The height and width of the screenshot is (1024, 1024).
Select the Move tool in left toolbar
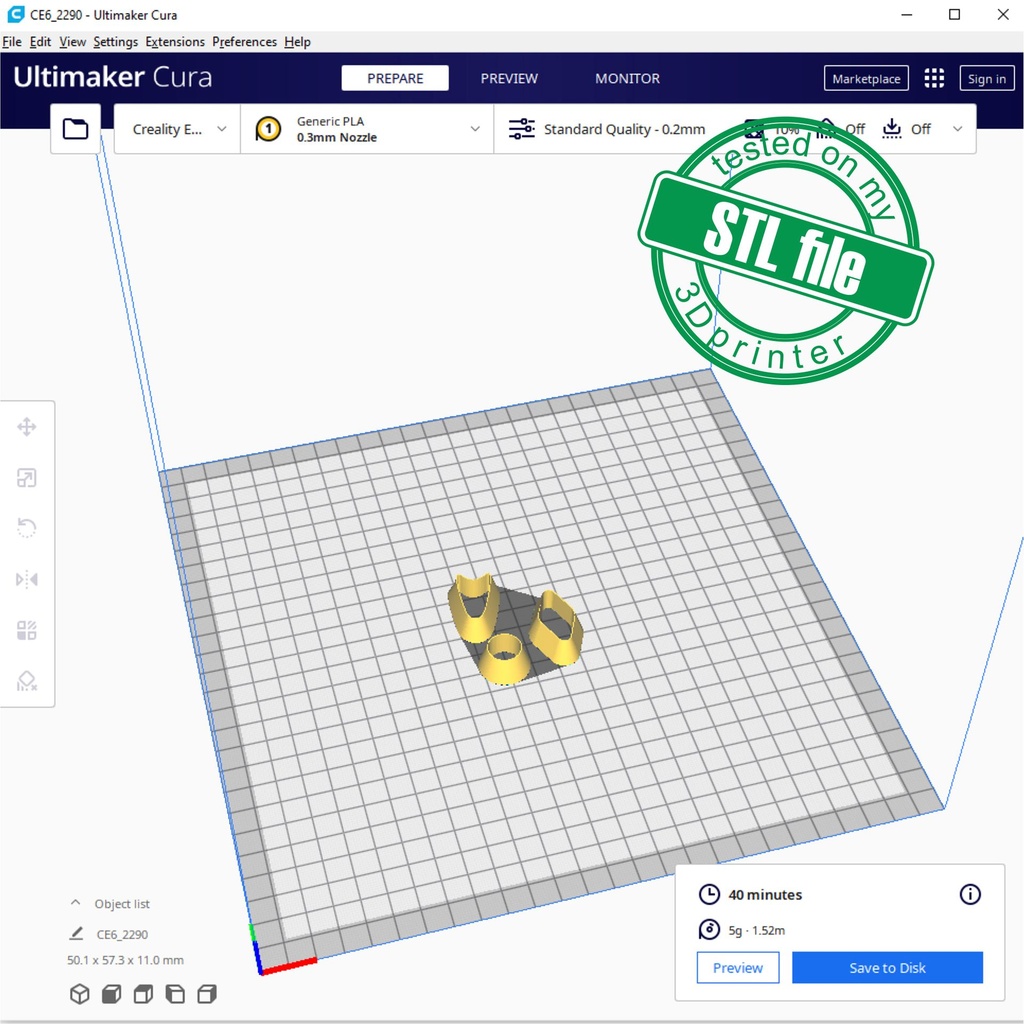[27, 428]
